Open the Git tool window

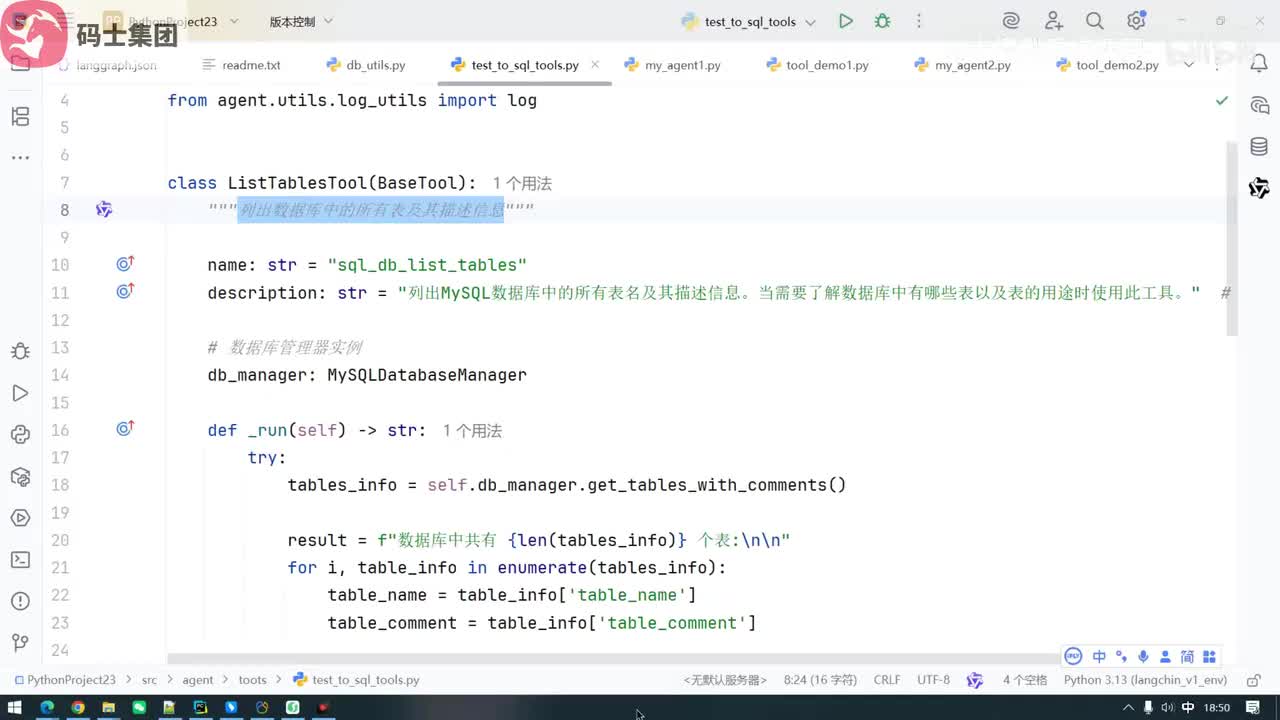pos(20,643)
